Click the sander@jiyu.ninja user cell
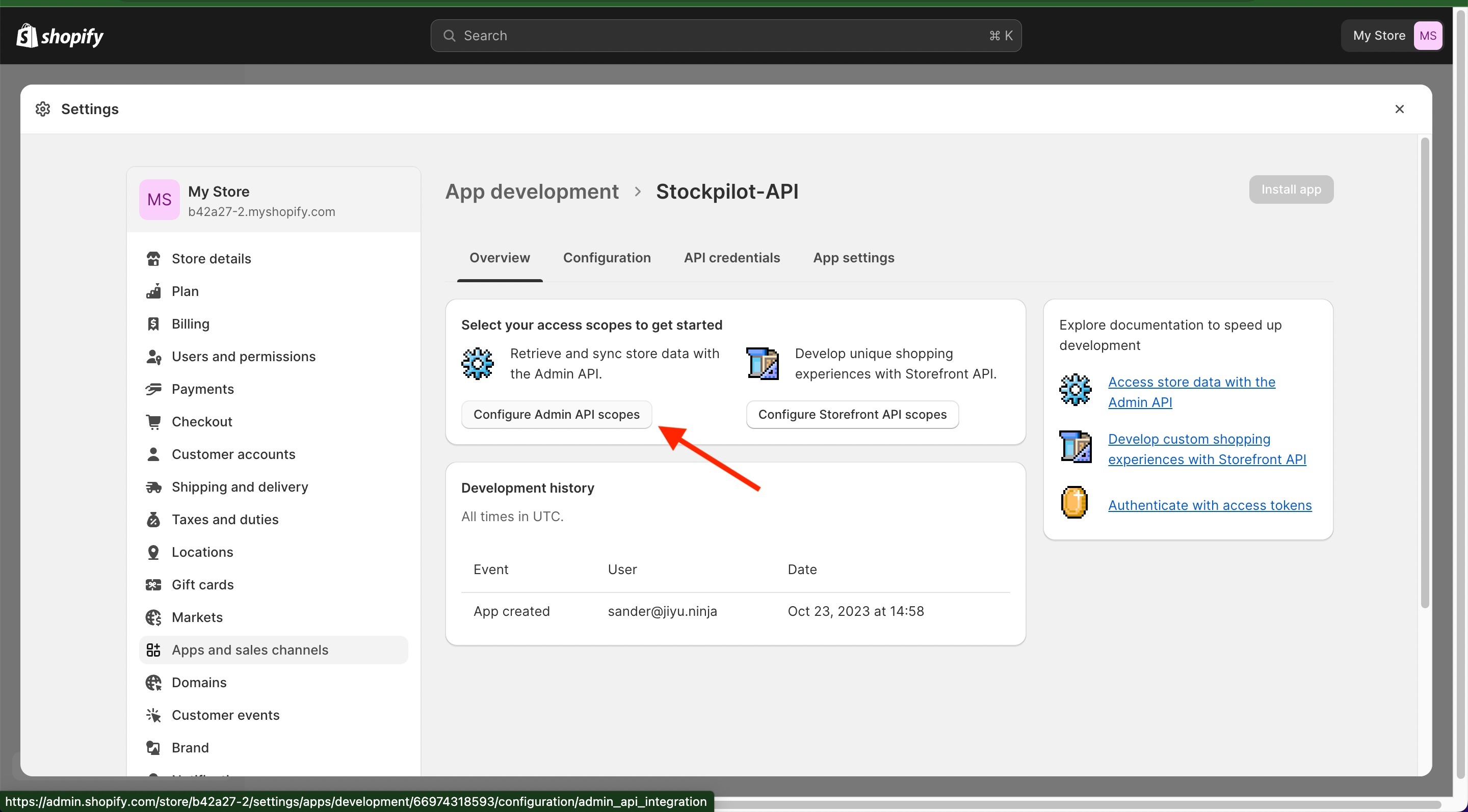Viewport: 1468px width, 812px height. 662,611
